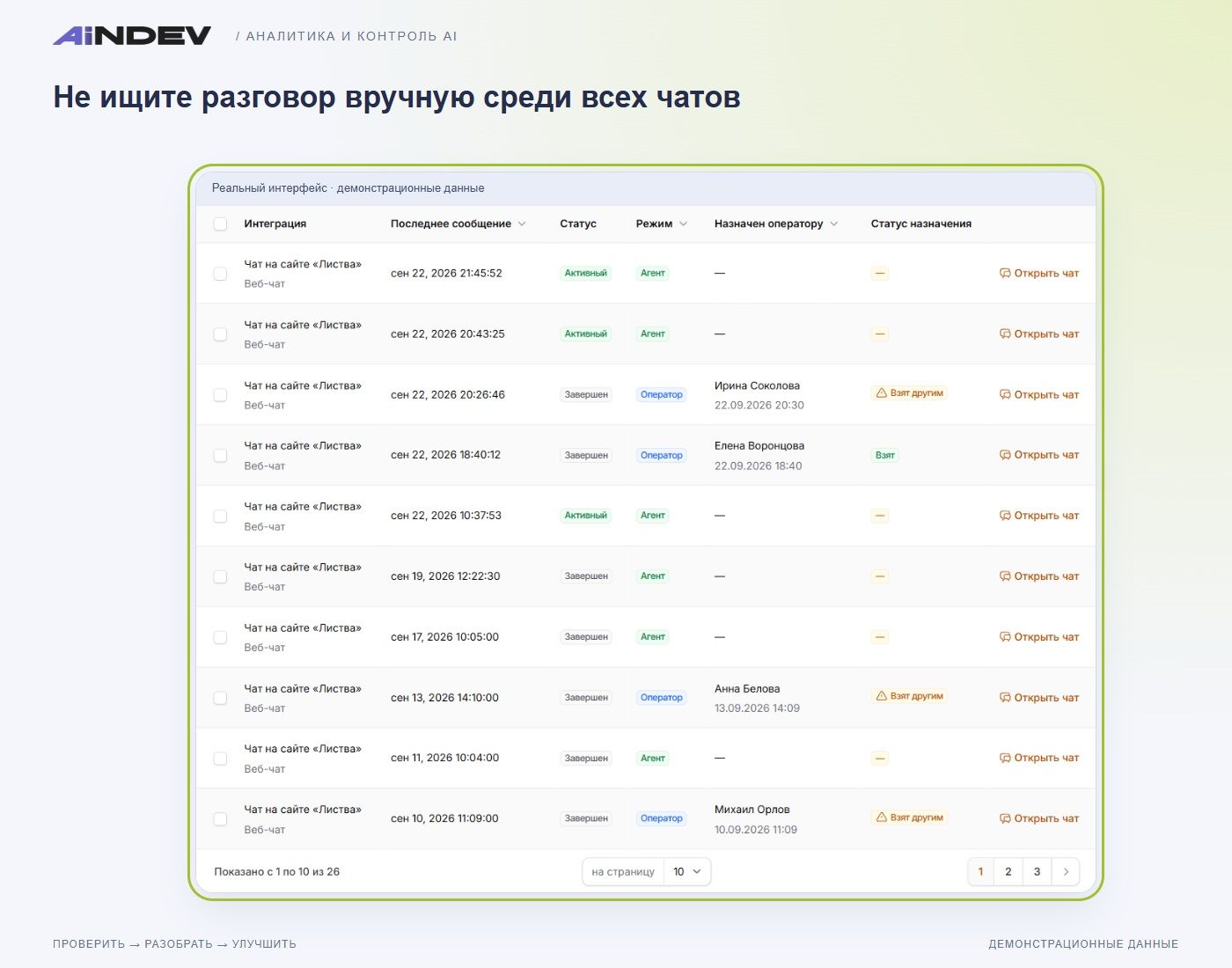Screen dimensions: 1232x968
Task: Click operator name Михаил Орлов
Action: click(752, 810)
